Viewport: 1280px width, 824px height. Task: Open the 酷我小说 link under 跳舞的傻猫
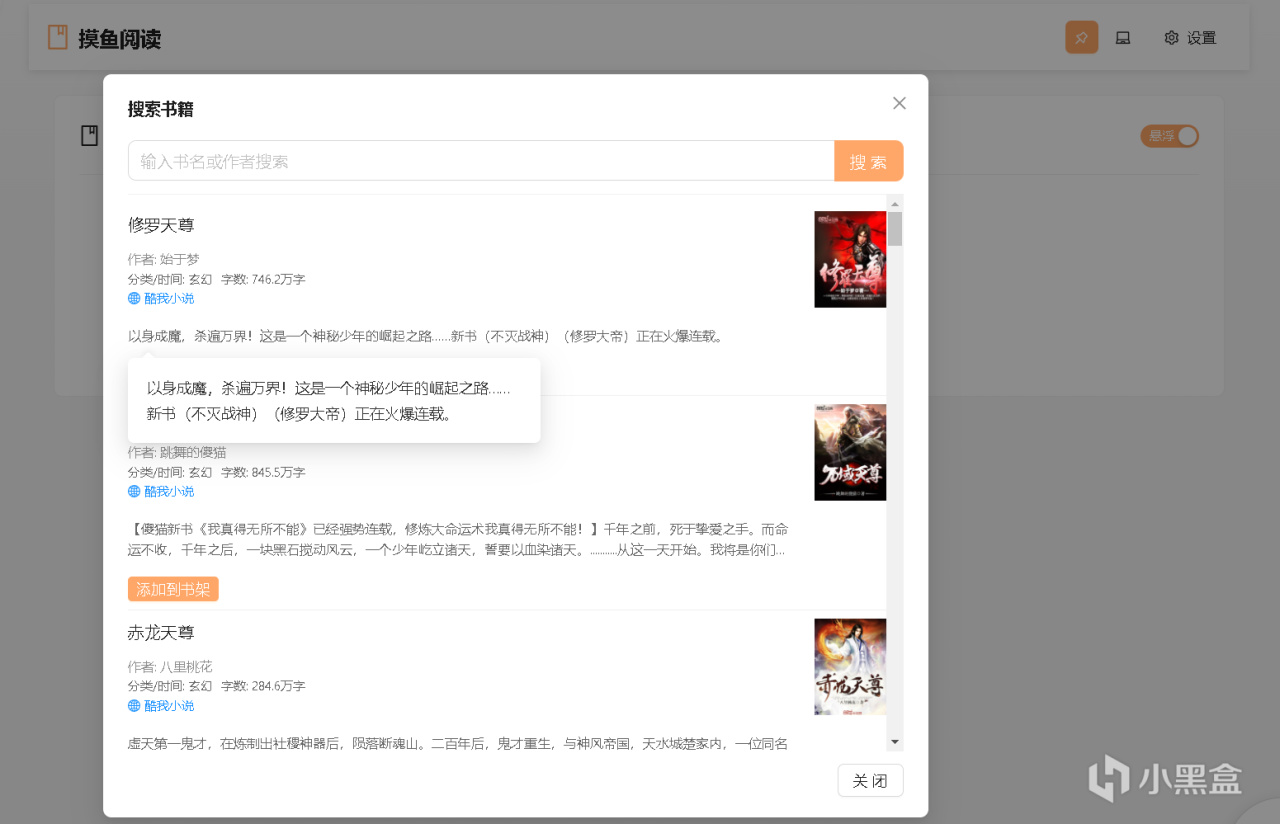point(161,491)
